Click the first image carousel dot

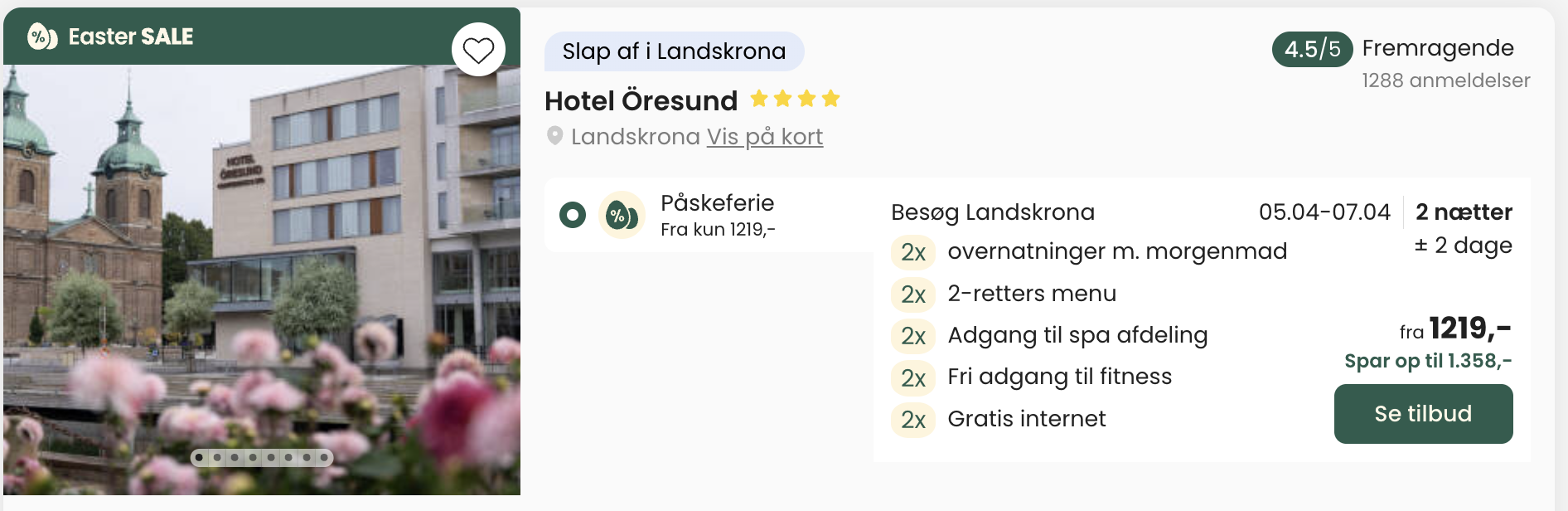coord(199,457)
